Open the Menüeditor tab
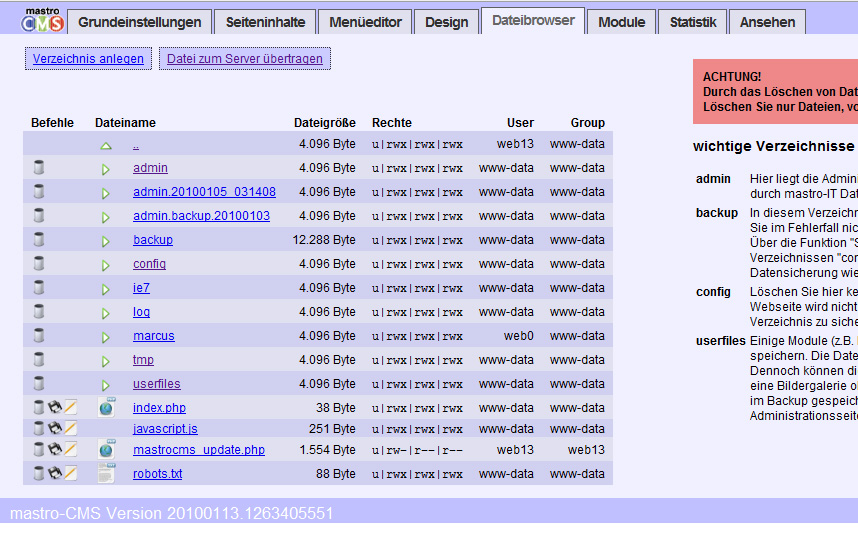 pyautogui.click(x=365, y=22)
